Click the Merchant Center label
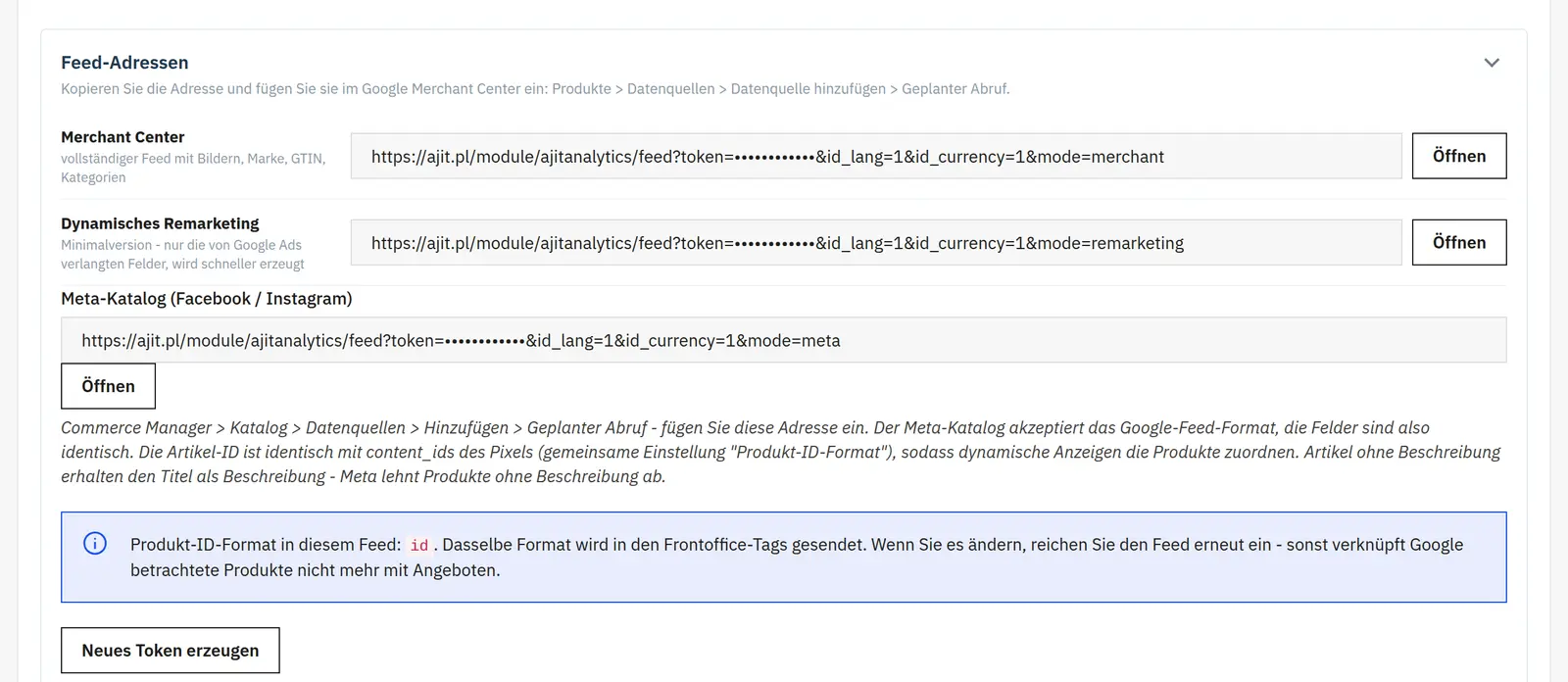The width and height of the screenshot is (1568, 682). 122,137
